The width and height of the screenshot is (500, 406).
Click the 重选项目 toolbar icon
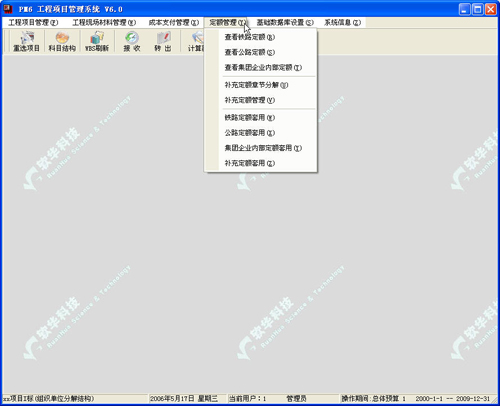26,41
